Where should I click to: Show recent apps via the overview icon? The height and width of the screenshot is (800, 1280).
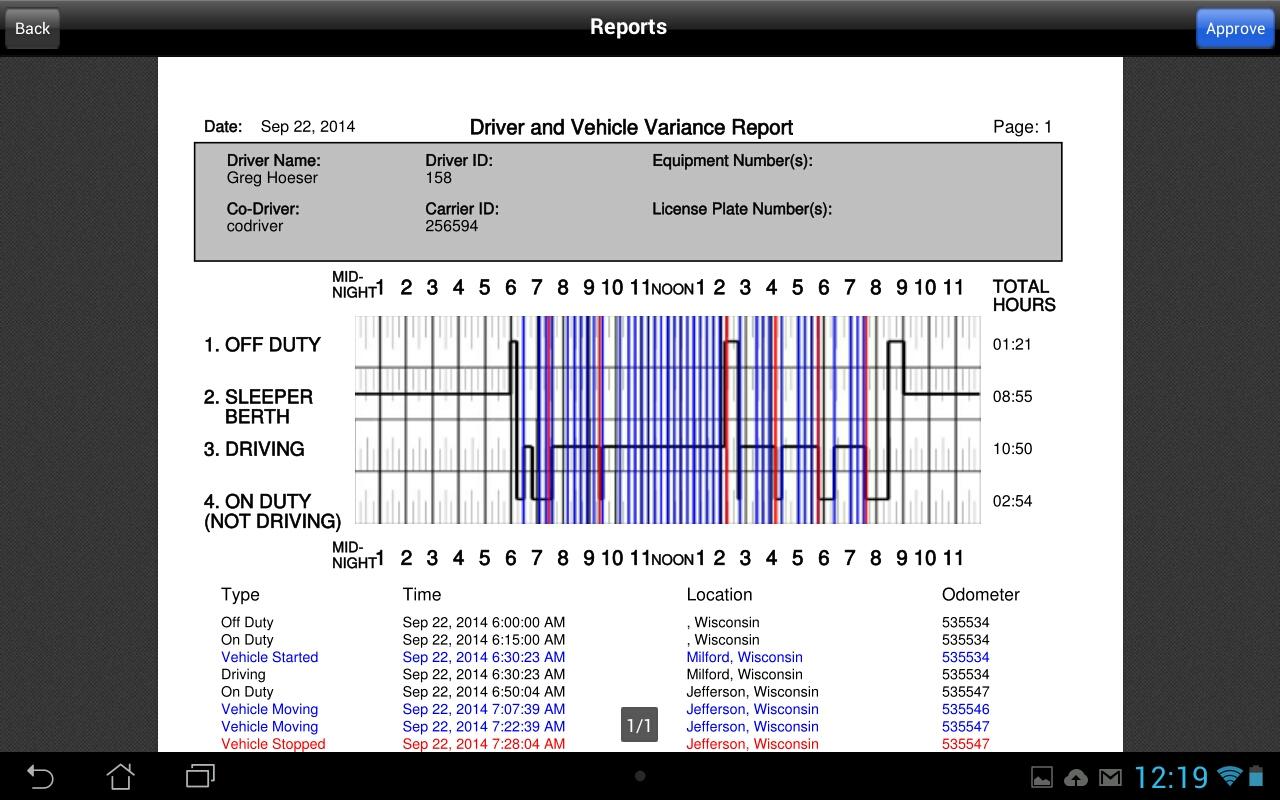click(x=201, y=776)
